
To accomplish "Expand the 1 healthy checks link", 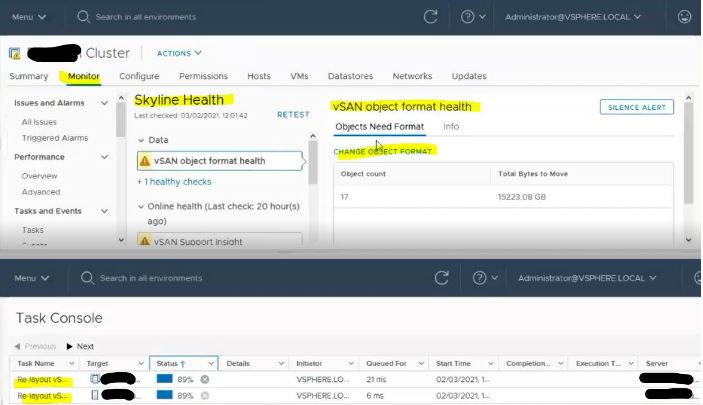I will [174, 182].
